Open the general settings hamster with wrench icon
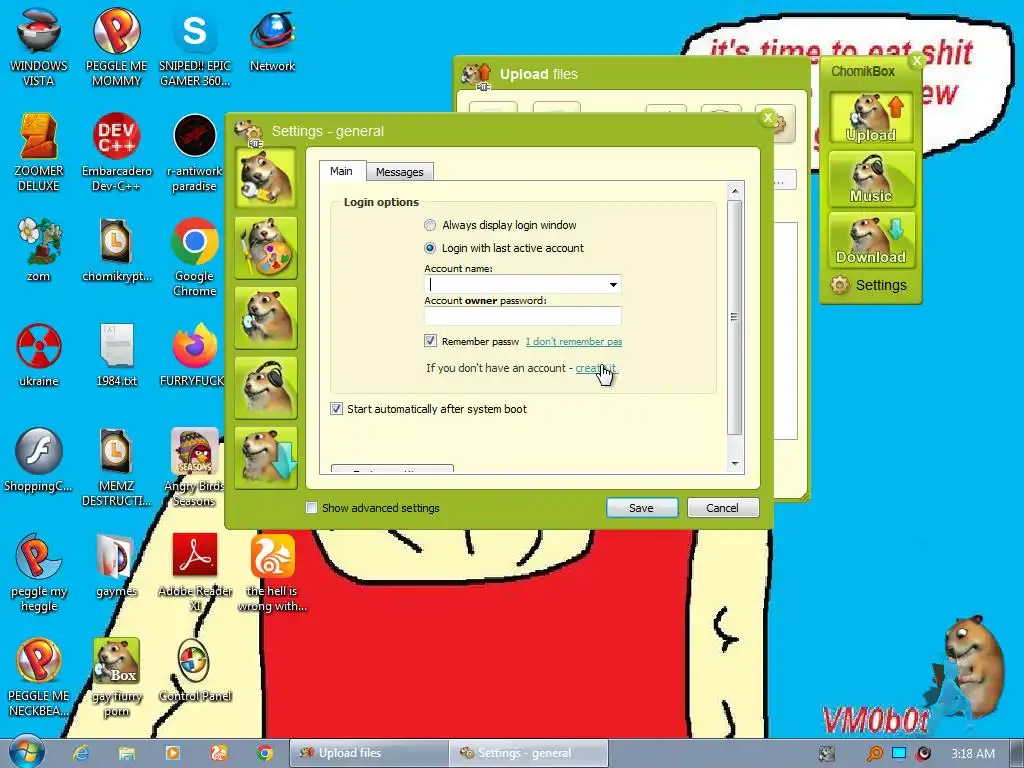The width and height of the screenshot is (1024, 768). (266, 177)
